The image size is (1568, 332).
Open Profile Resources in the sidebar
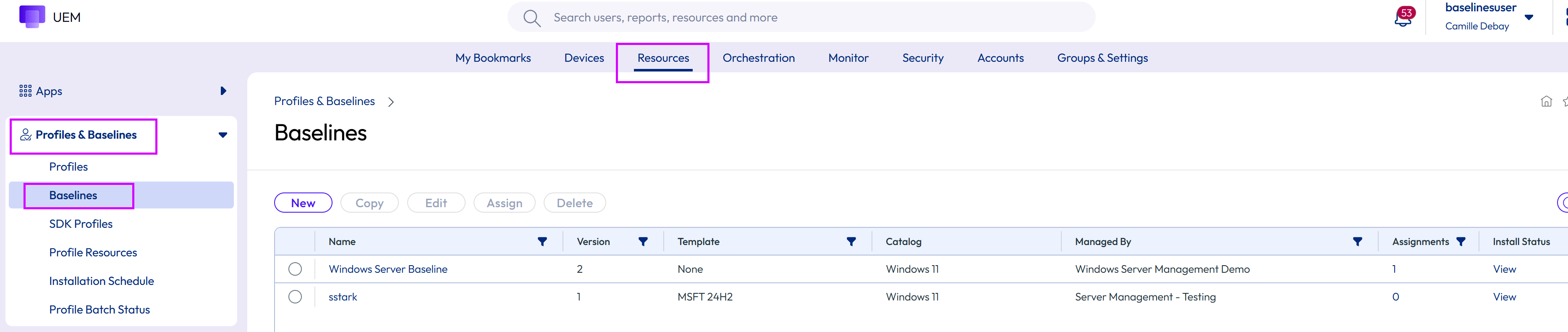point(93,253)
